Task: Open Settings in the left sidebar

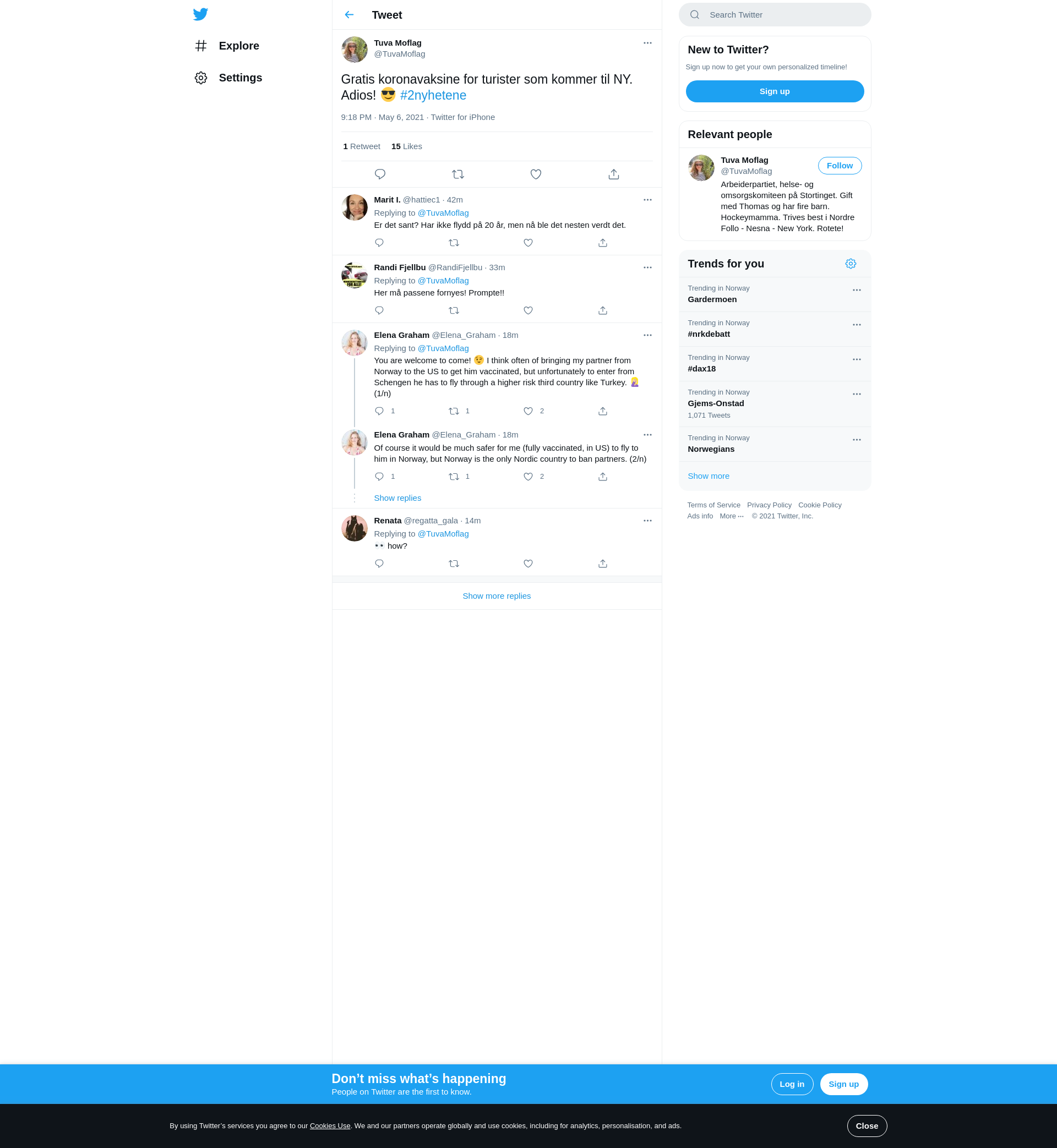Action: tap(240, 78)
